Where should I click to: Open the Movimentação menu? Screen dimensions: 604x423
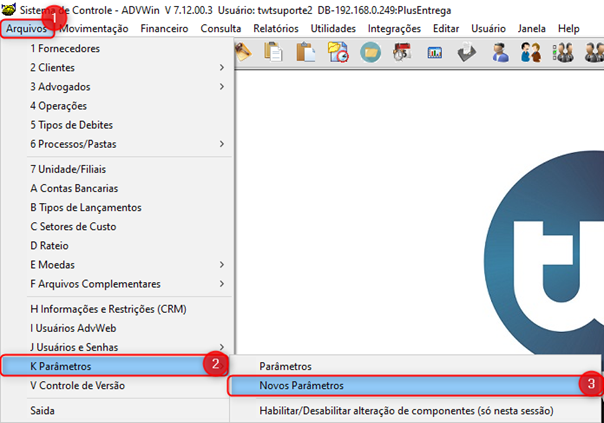pyautogui.click(x=94, y=29)
